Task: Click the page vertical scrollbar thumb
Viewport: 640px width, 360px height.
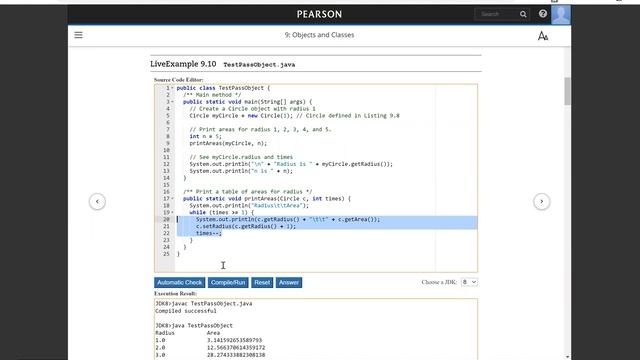Action: (x=567, y=91)
